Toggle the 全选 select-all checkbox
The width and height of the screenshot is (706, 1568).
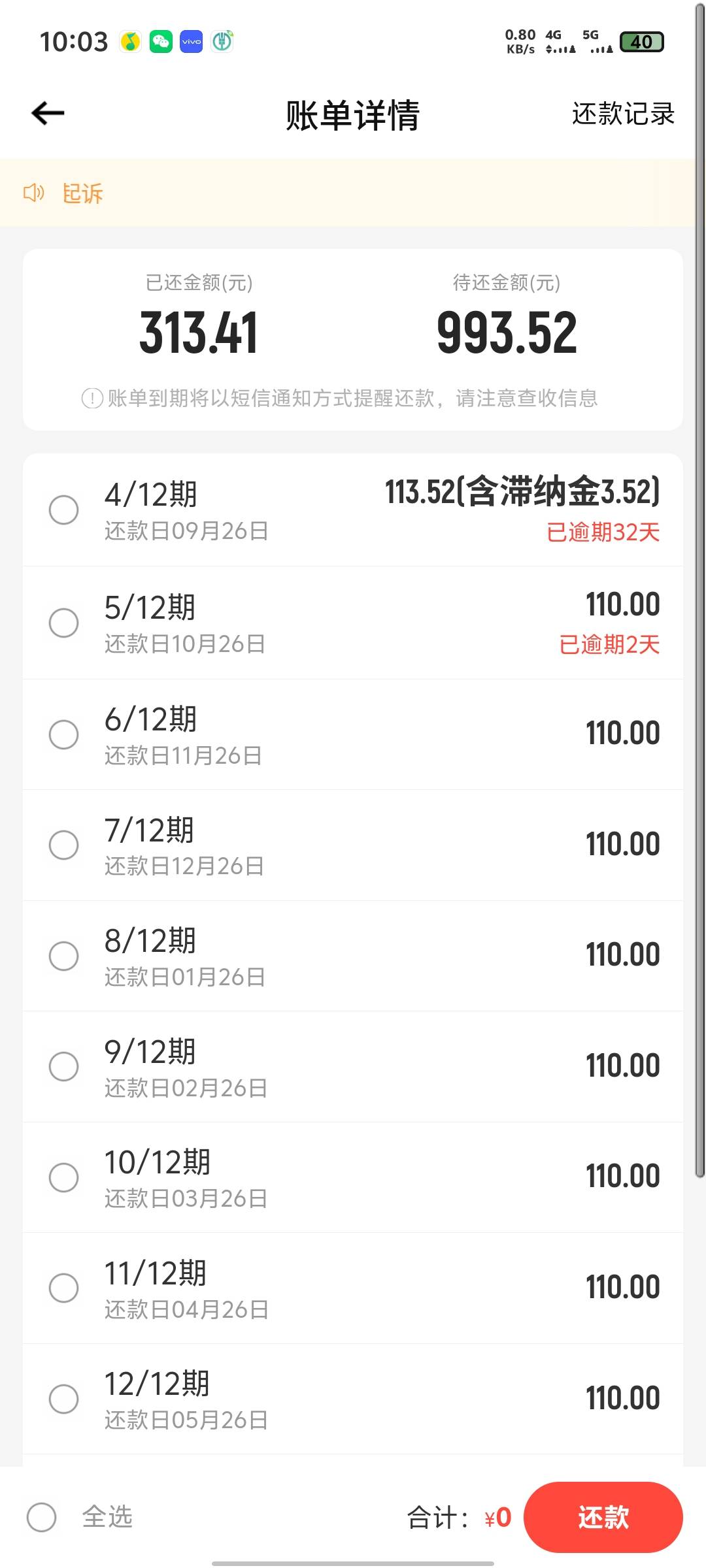coord(41,1517)
